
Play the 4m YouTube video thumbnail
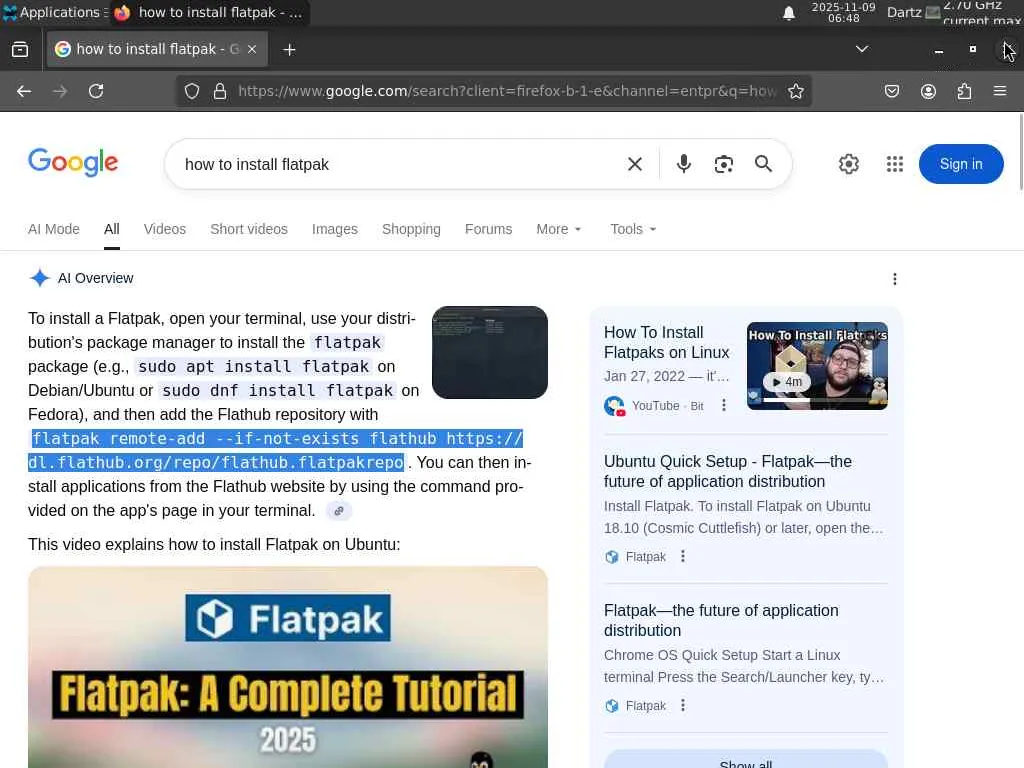click(x=817, y=366)
